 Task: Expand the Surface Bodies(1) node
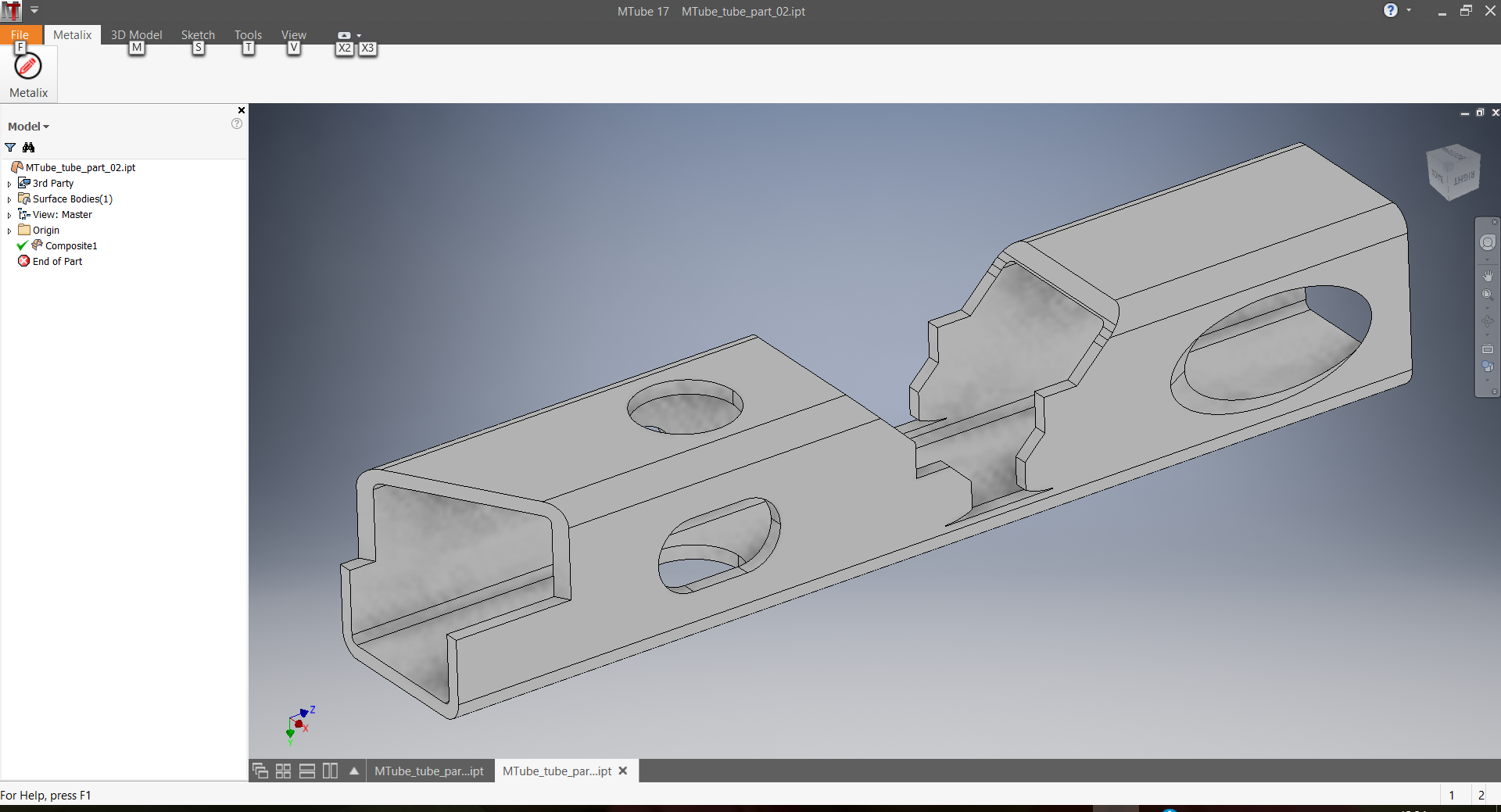tap(9, 199)
